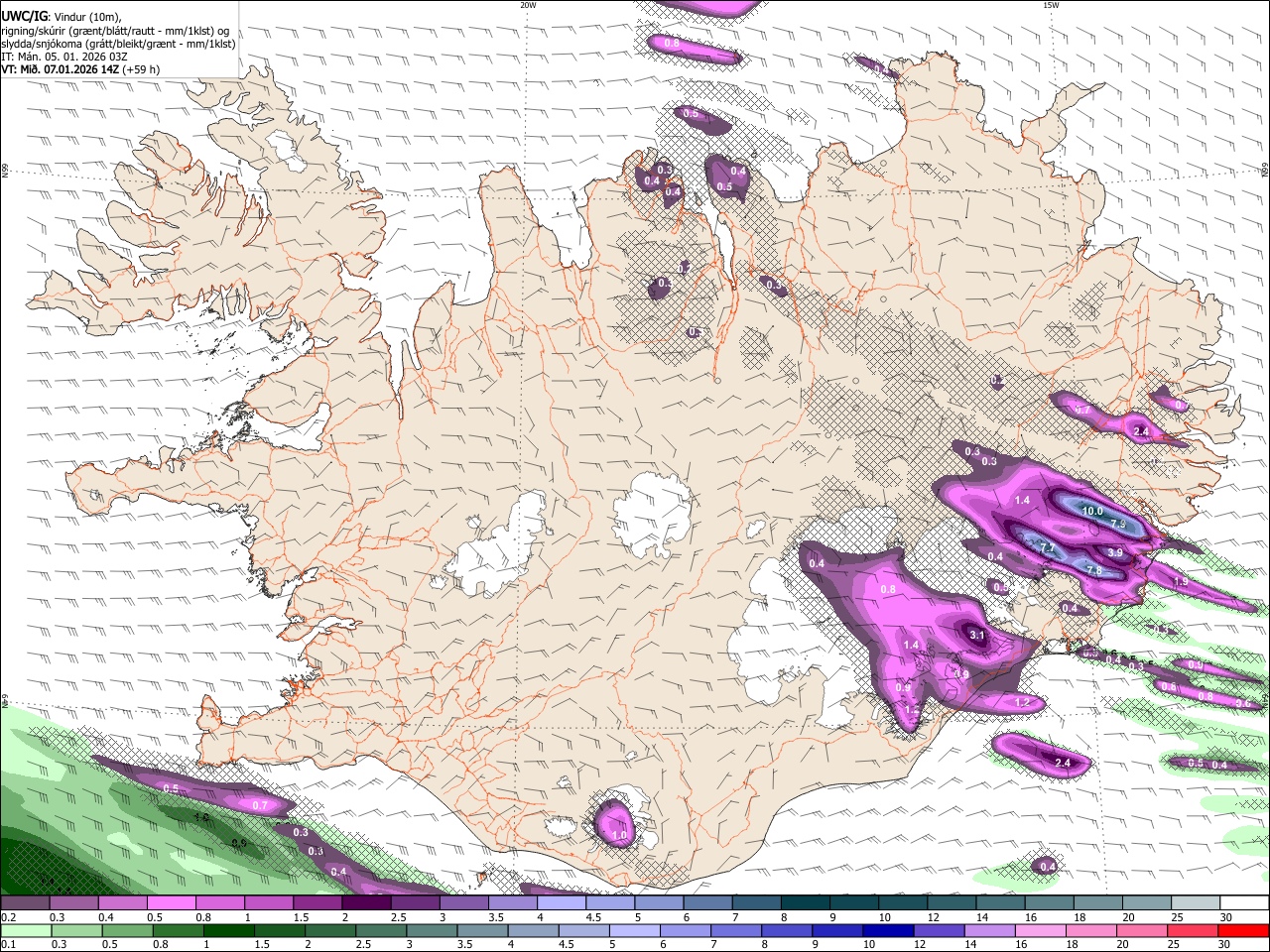Select lower legend grey-blue swatch at 4
This screenshot has width=1270, height=952.
coord(534,930)
